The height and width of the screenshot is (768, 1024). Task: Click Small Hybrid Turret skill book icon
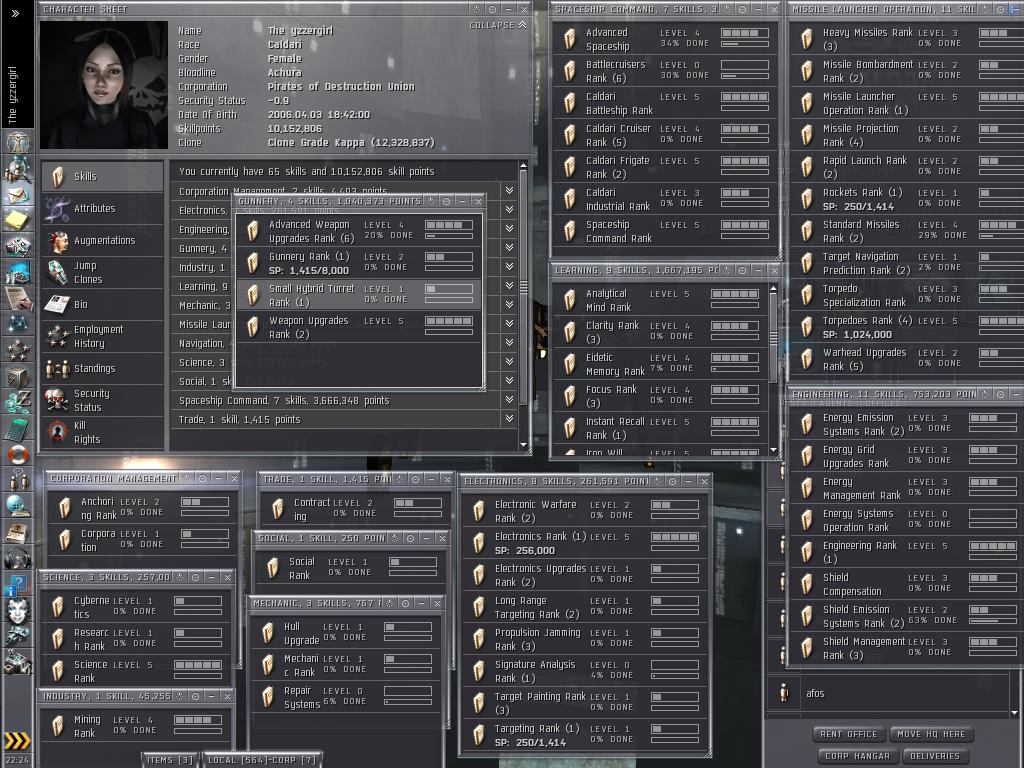pos(252,295)
